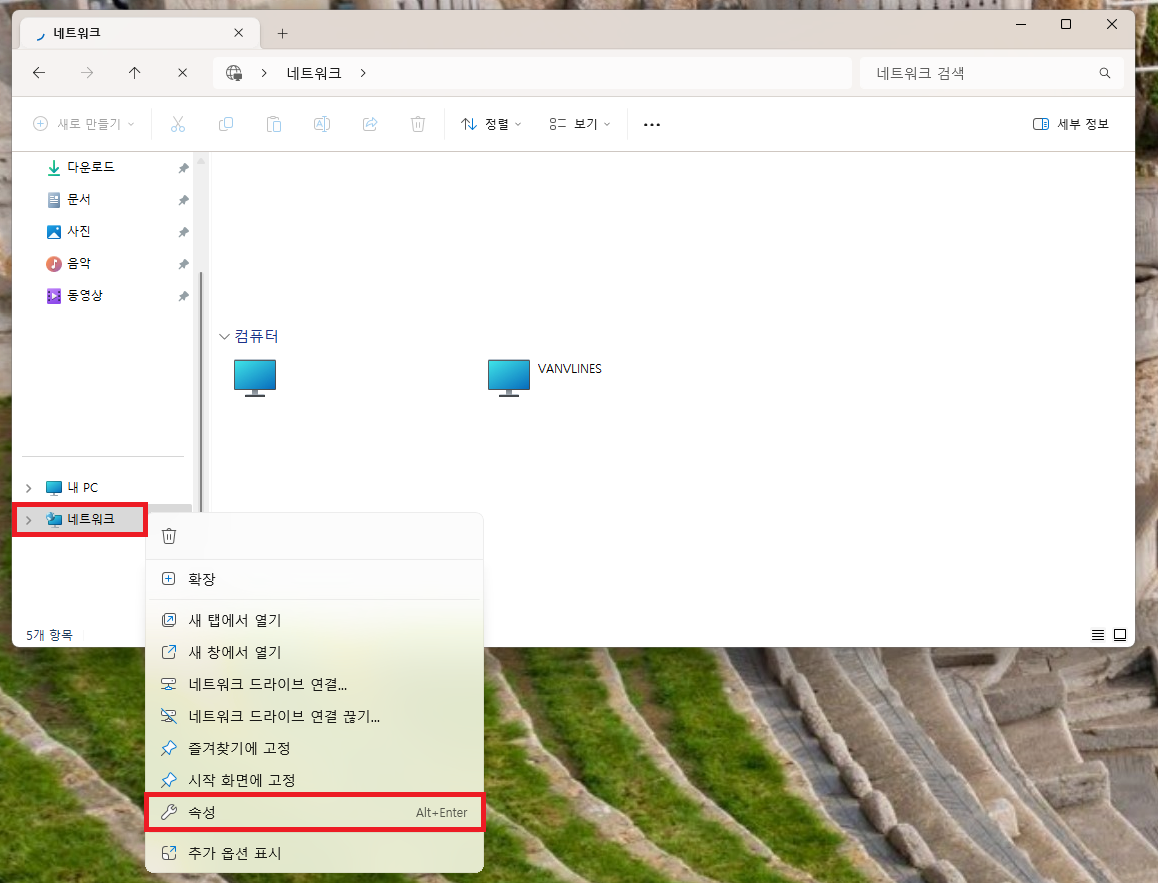Select the Cut icon in the toolbar
The width and height of the screenshot is (1158, 883).
pos(177,123)
